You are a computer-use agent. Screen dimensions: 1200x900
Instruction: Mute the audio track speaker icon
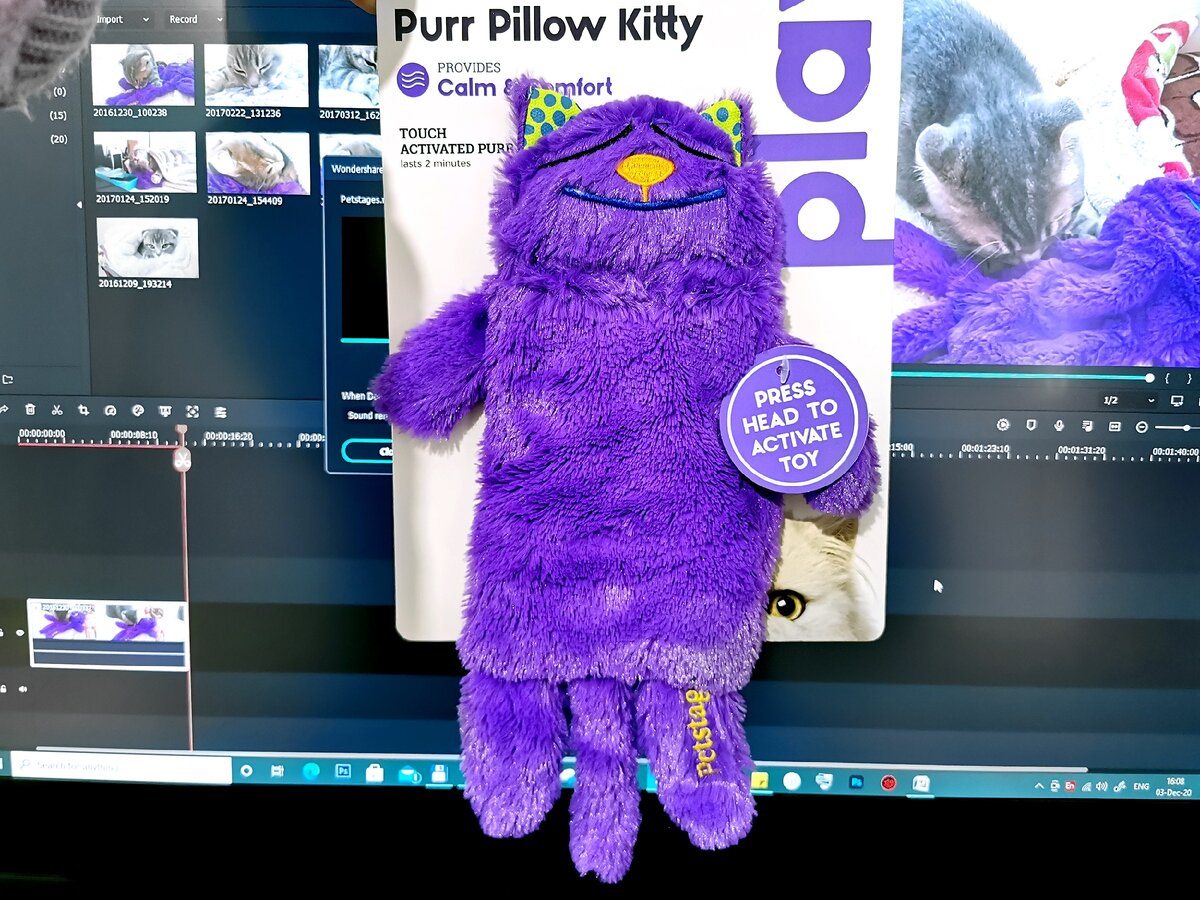point(22,689)
